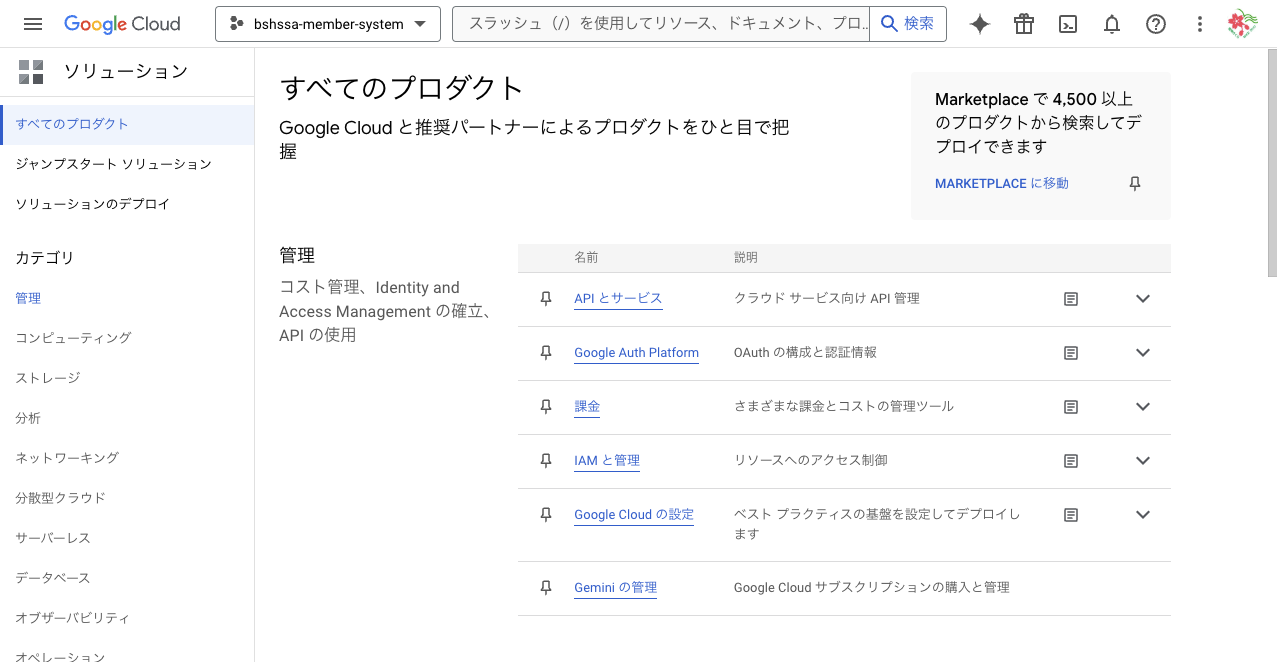This screenshot has width=1277, height=662.
Task: Click the page vertical scrollbar
Action: click(x=1271, y=160)
